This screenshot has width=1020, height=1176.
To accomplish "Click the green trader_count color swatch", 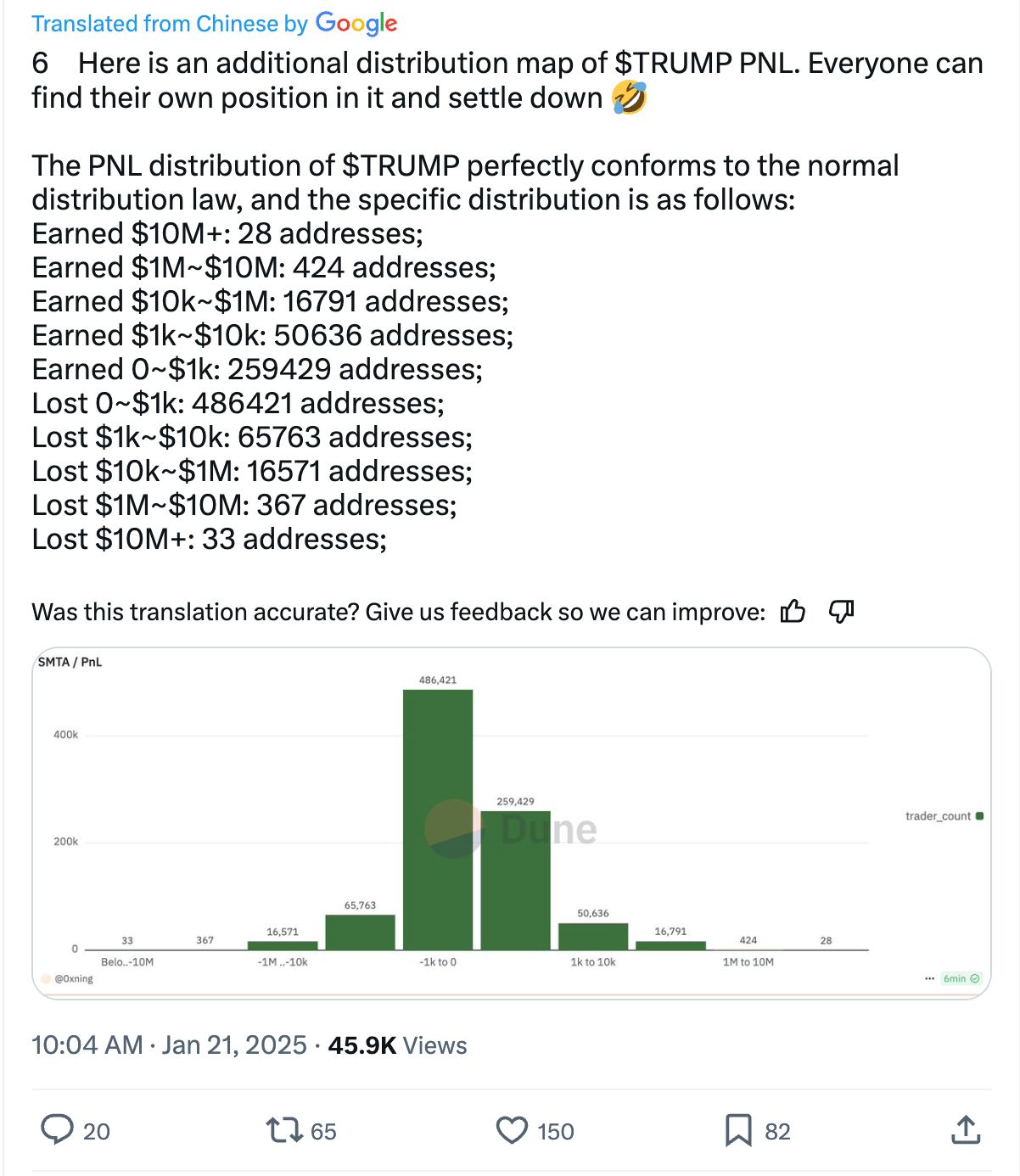I will point(979,816).
